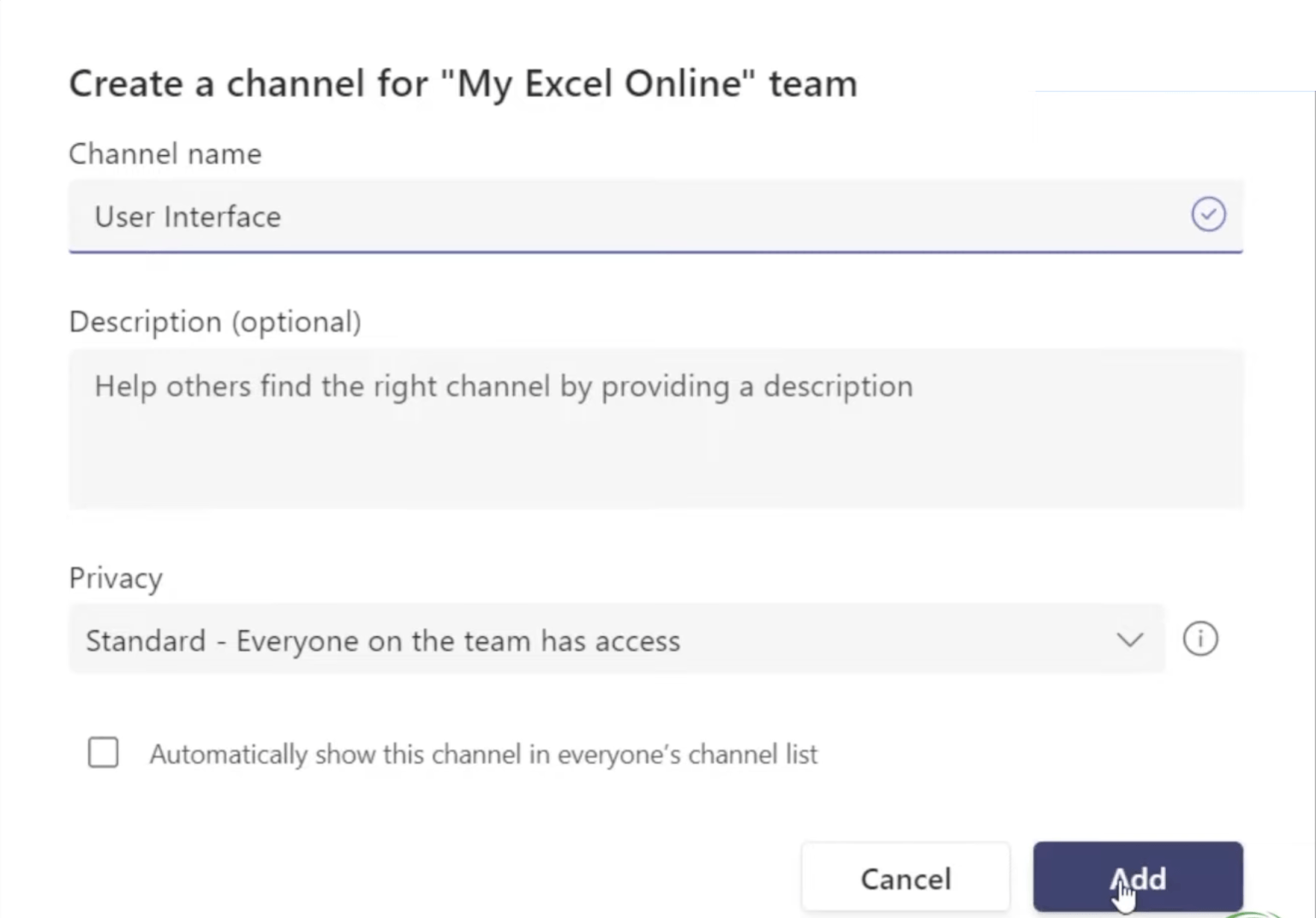1316x918 pixels.
Task: Dismiss the dialog via the Cancel button
Action: coord(905,878)
